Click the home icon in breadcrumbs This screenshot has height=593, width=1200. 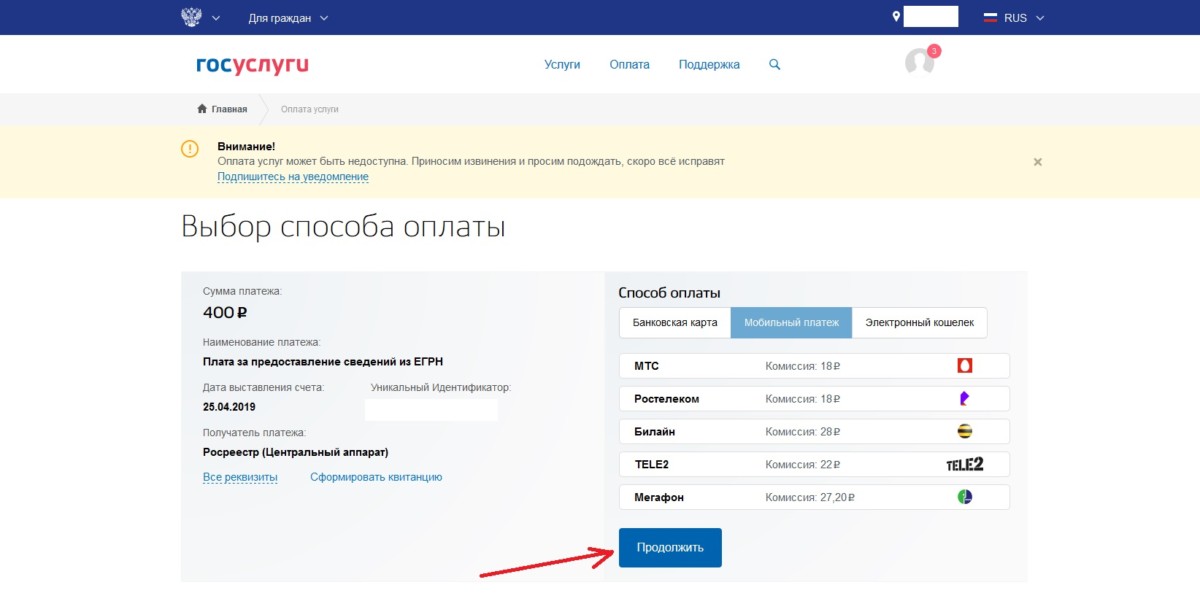(x=202, y=109)
